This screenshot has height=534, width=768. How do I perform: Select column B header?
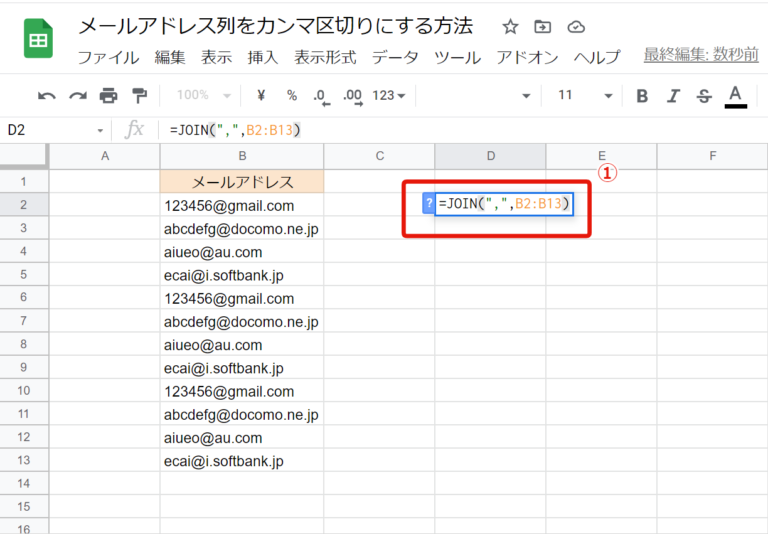(242, 156)
